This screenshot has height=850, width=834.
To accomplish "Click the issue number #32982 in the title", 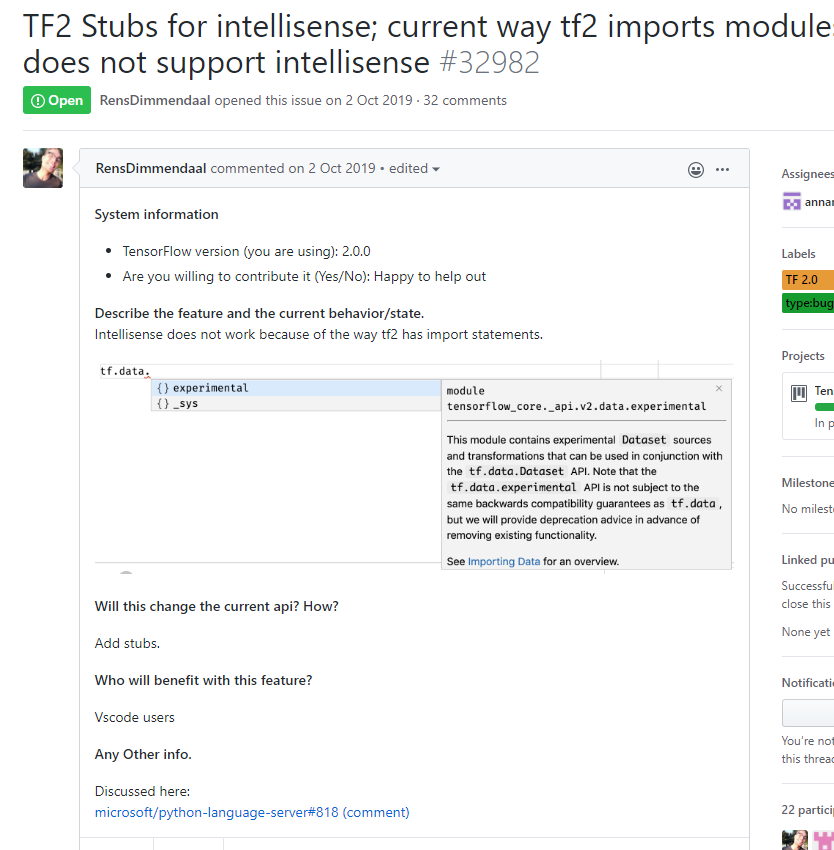I will pos(490,60).
